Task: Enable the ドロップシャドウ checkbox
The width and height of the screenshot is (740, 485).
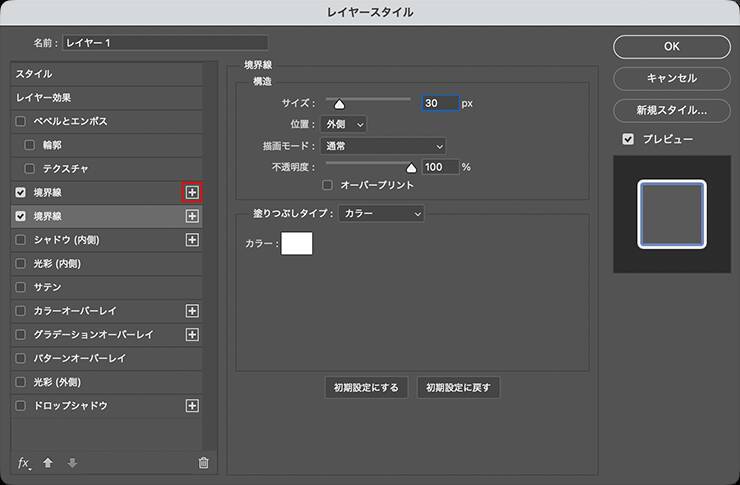Action: click(20, 406)
